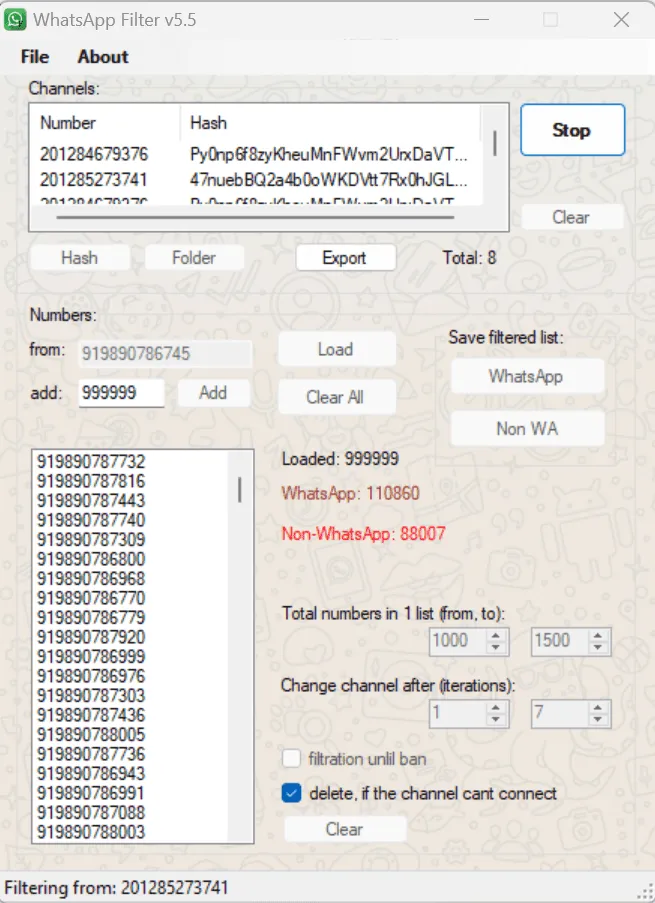The width and height of the screenshot is (655, 903).
Task: Save filtered WhatsApp list
Action: (526, 376)
